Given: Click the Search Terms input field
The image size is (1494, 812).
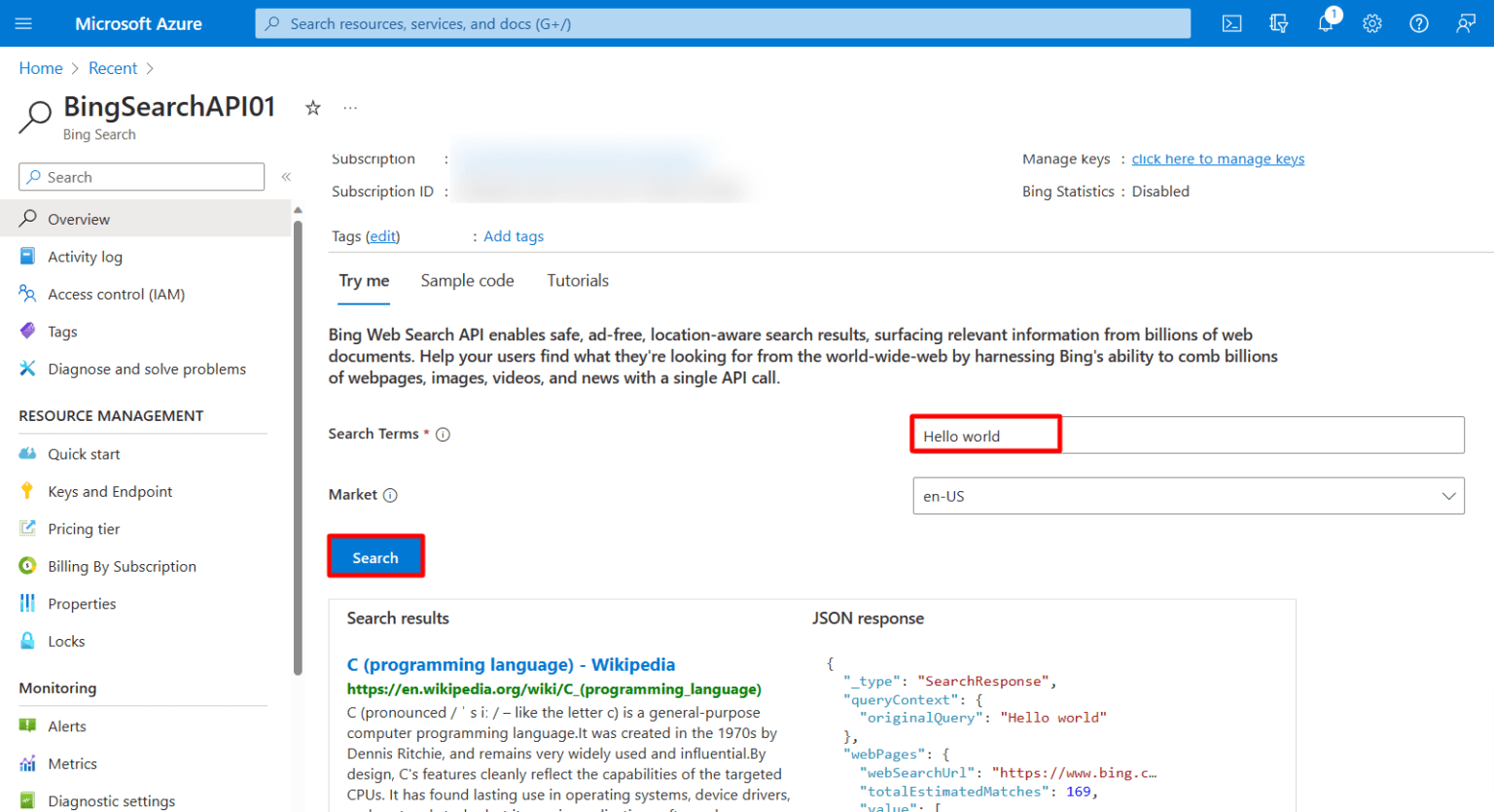Looking at the screenshot, I should tap(1070, 435).
